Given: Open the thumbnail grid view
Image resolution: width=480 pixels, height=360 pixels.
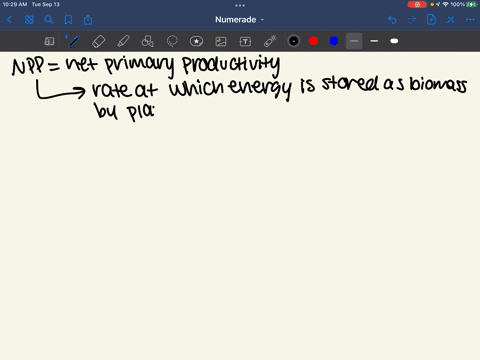Looking at the screenshot, I should 29,20.
